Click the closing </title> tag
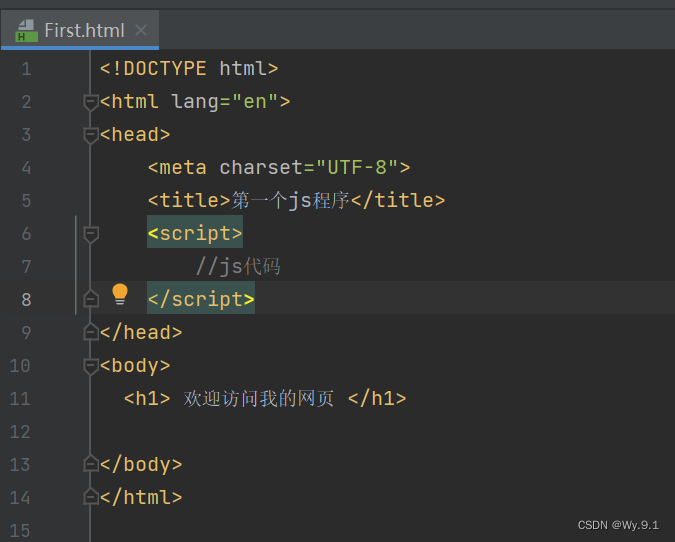This screenshot has width=675, height=542. [x=398, y=201]
